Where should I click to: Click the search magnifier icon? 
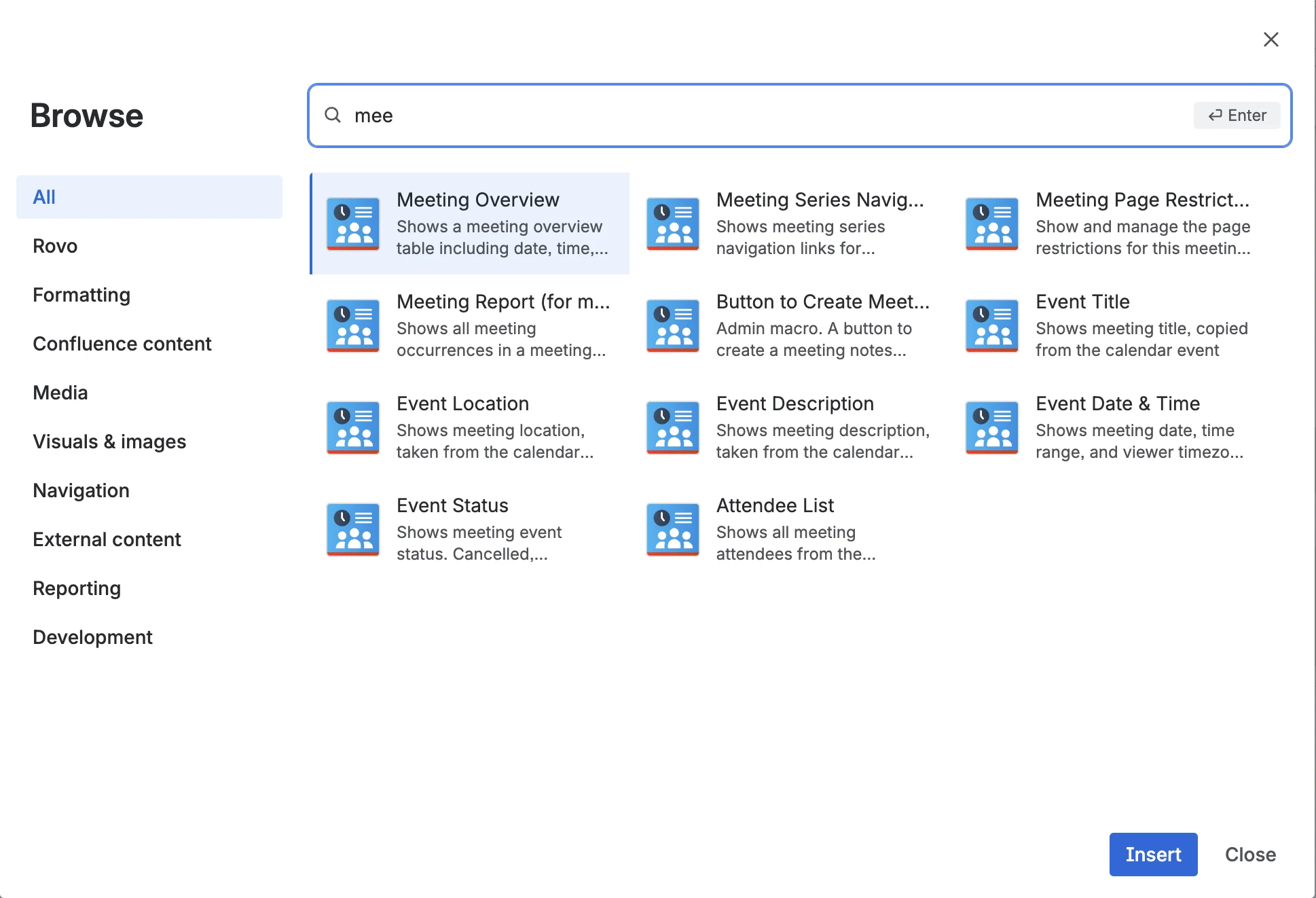point(333,115)
